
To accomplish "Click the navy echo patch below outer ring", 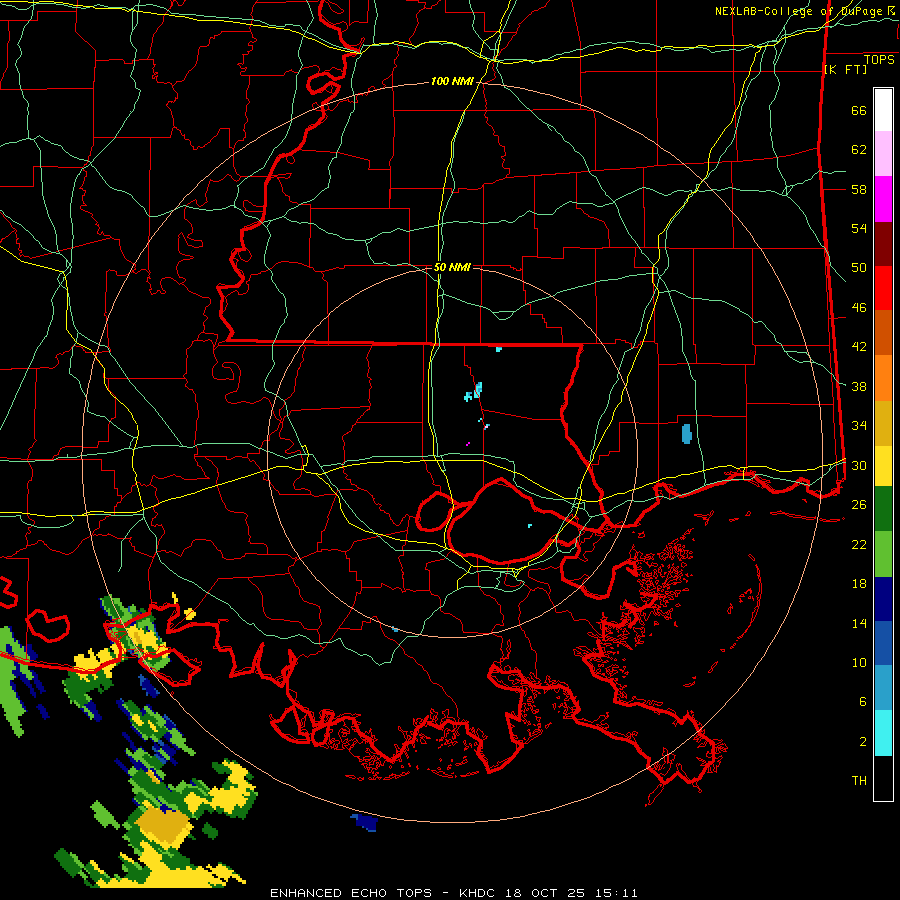I will coord(364,822).
